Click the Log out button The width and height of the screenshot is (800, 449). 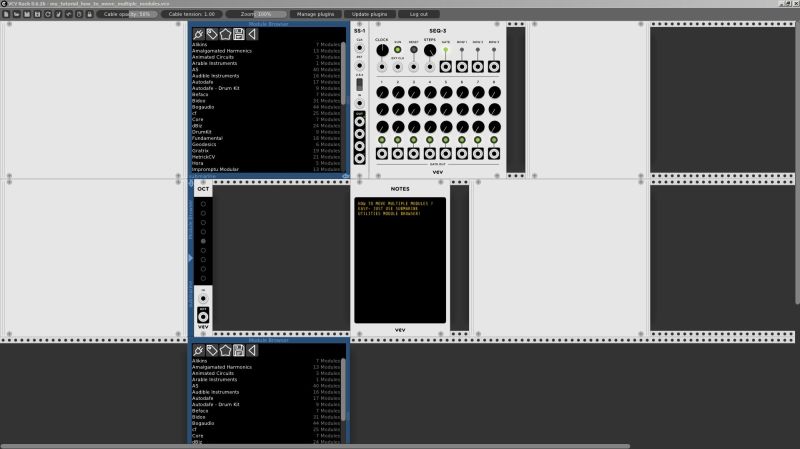tap(419, 14)
